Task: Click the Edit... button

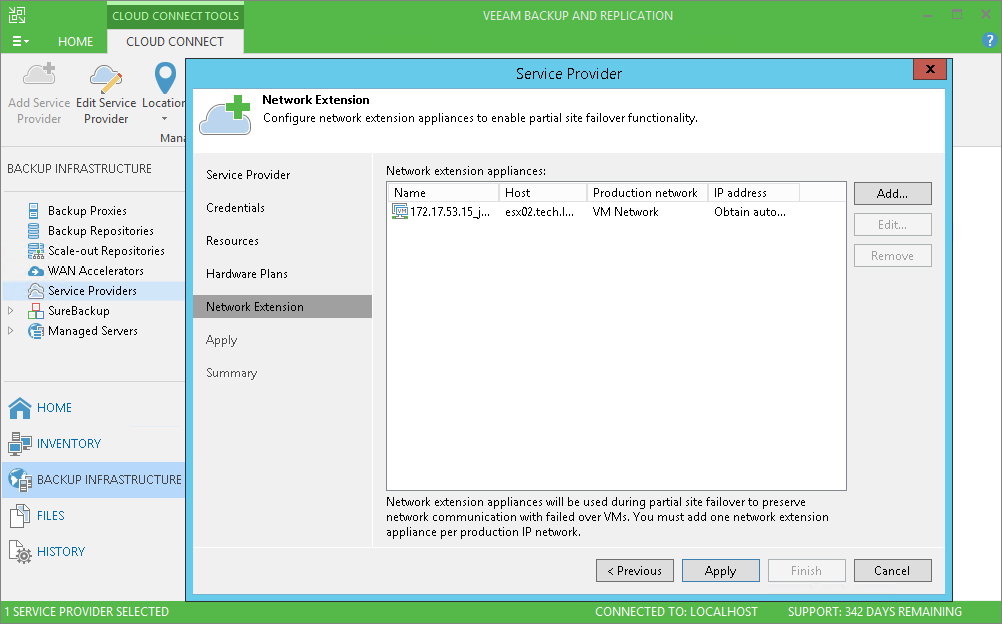Action: pyautogui.click(x=892, y=224)
